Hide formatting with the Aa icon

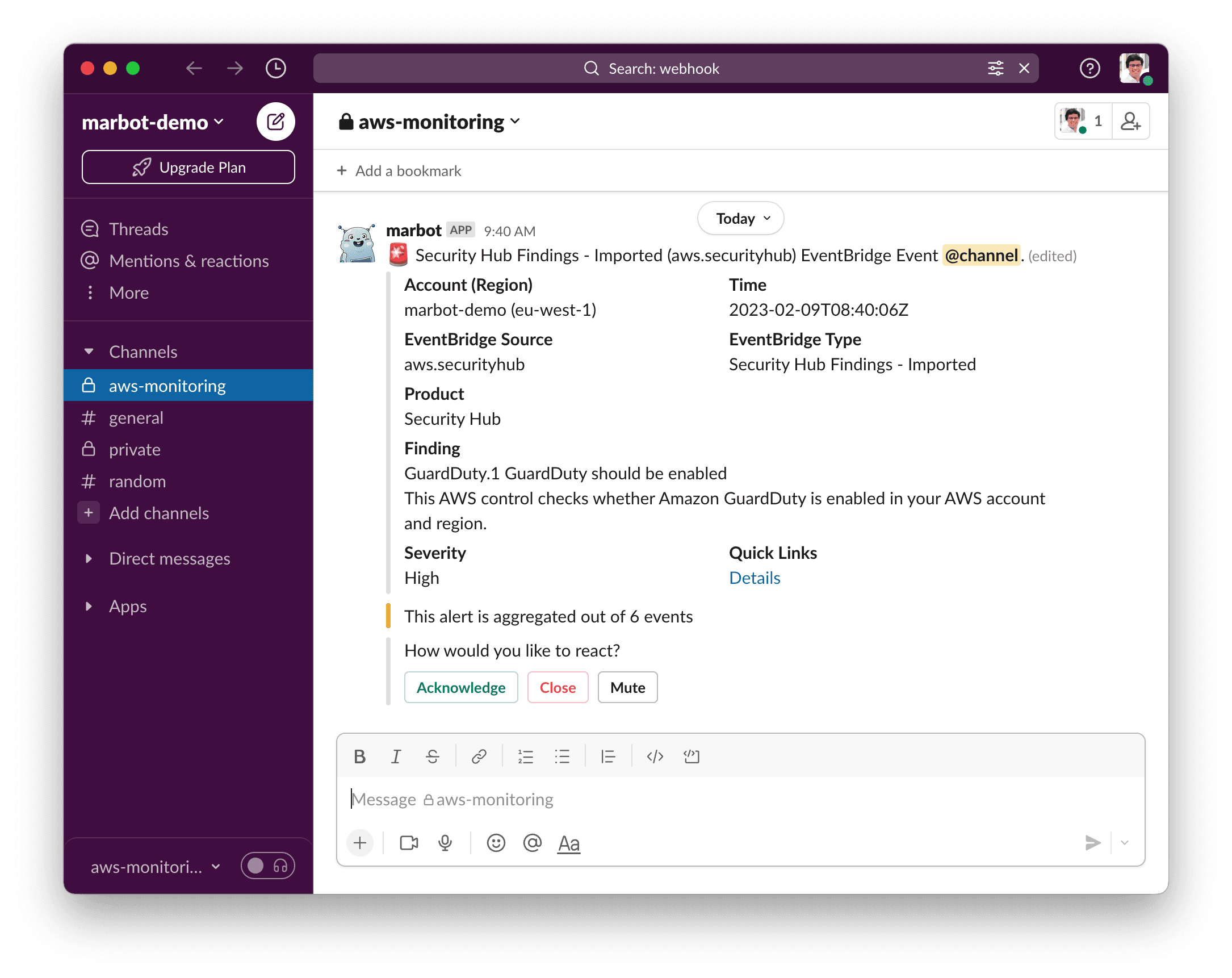coord(568,843)
